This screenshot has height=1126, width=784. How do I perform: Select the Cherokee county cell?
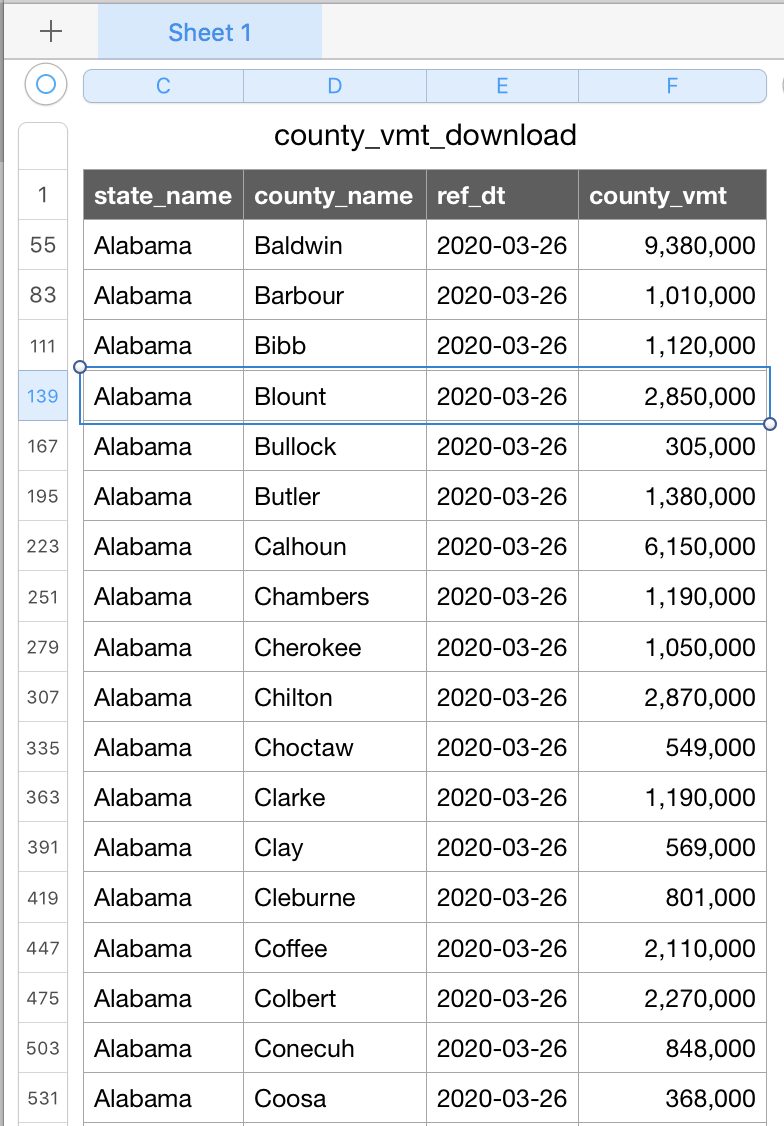335,647
